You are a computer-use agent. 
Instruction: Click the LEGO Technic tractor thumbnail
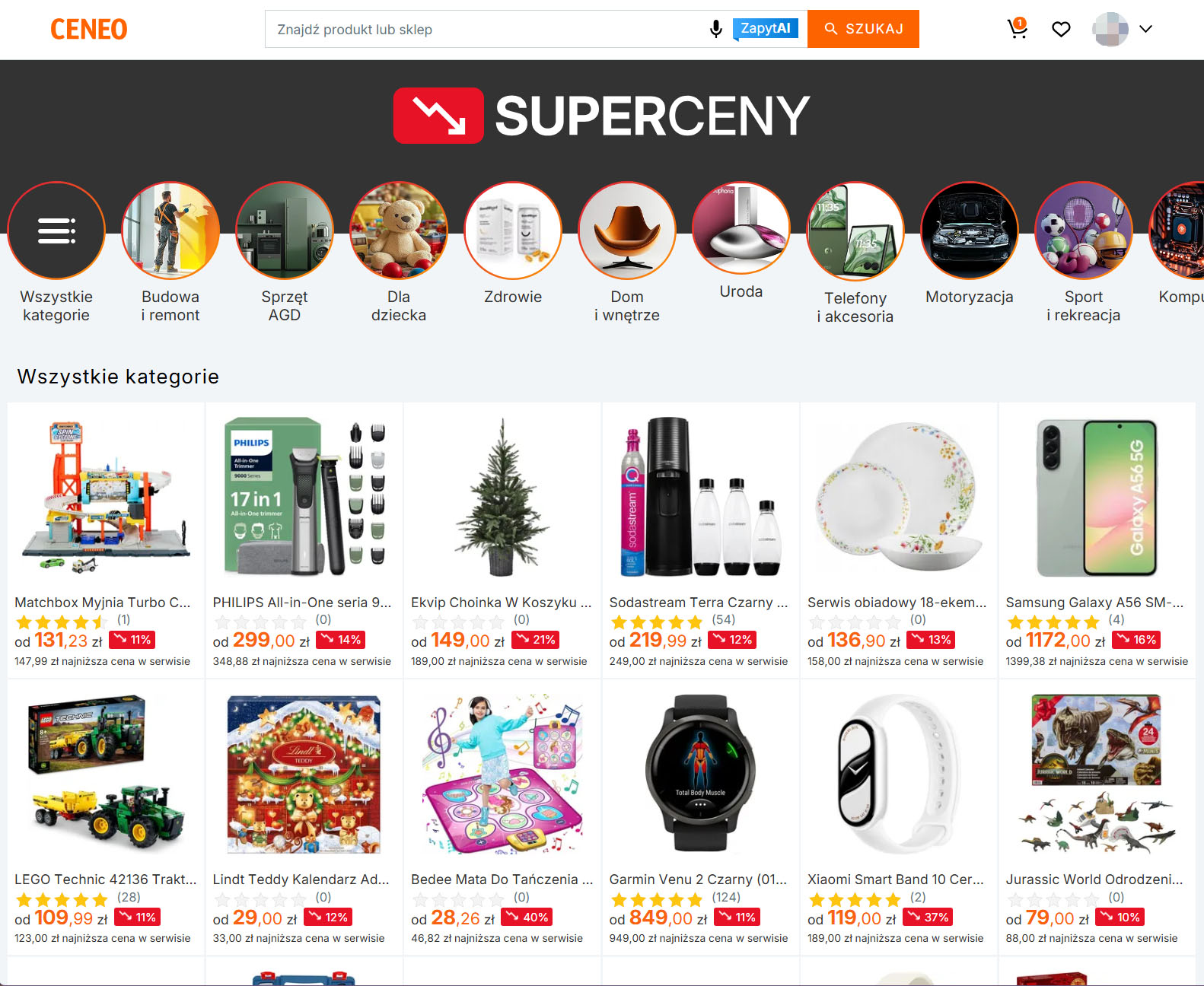click(107, 774)
